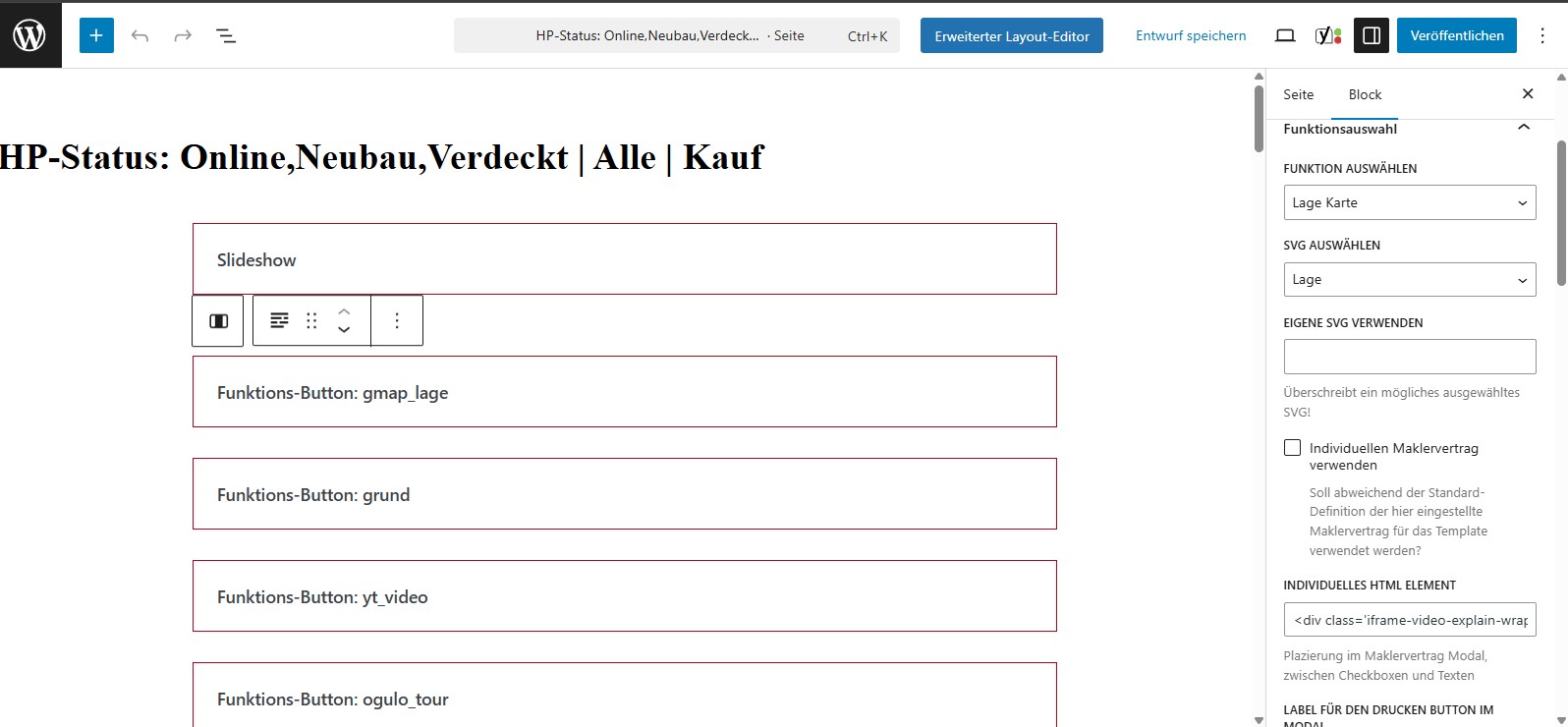Open the three-dot options menu in top bar
The image size is (1568, 727).
1542,35
